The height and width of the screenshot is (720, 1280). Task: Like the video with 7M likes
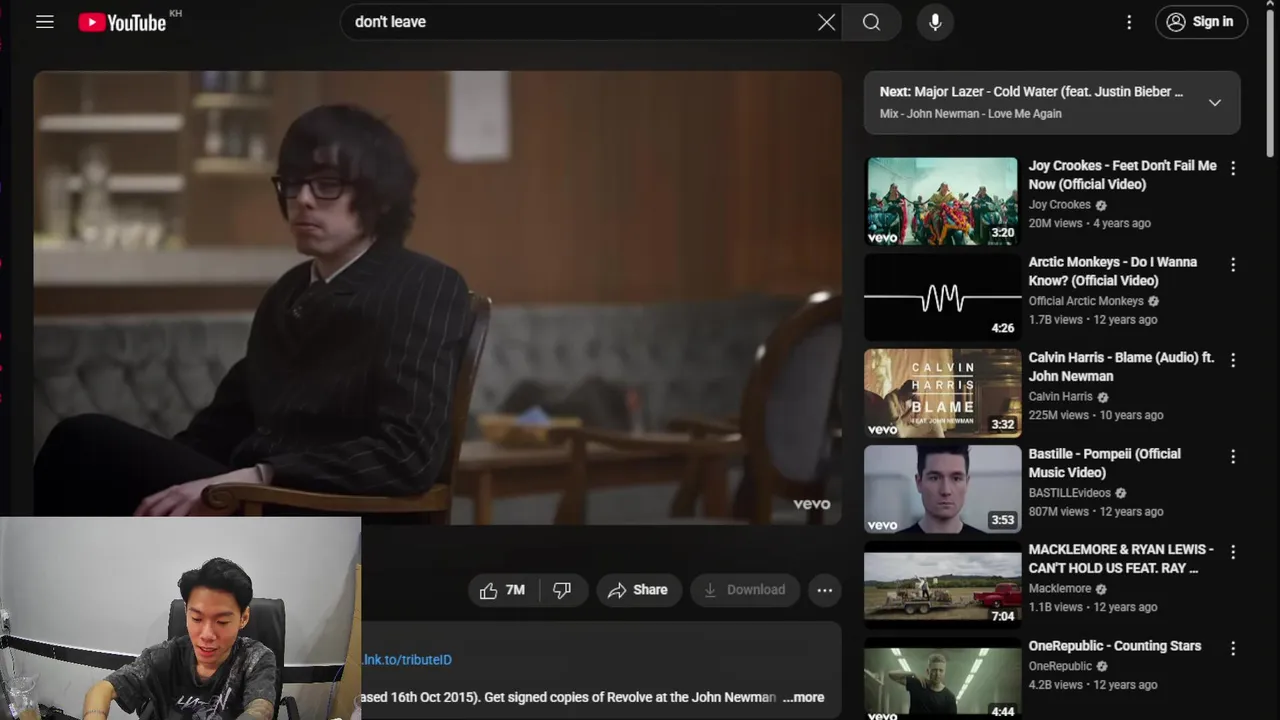click(502, 590)
